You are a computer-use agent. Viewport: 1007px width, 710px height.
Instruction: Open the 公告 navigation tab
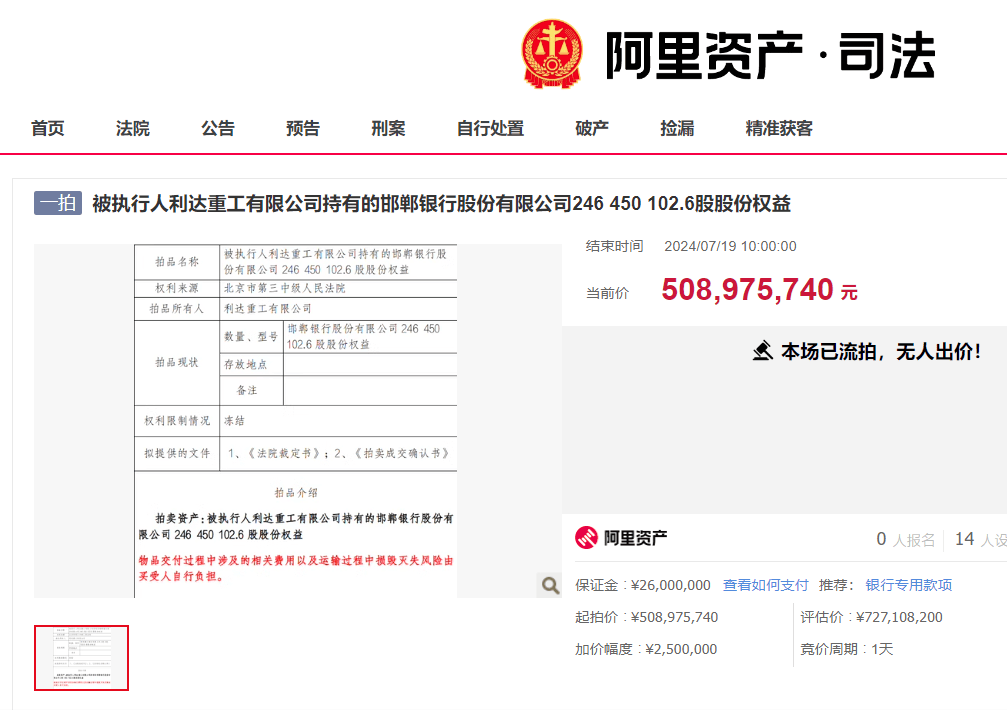[x=218, y=128]
